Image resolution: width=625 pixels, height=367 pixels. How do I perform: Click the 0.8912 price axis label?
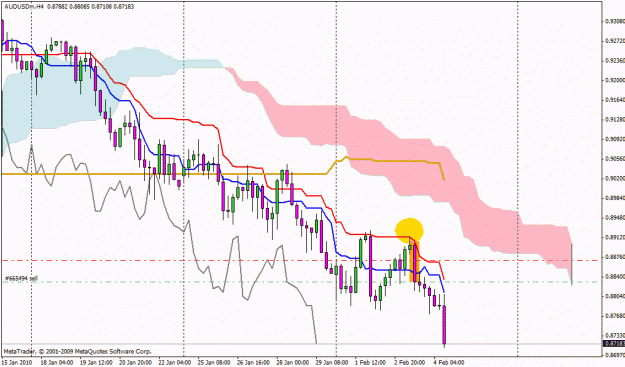tap(615, 237)
